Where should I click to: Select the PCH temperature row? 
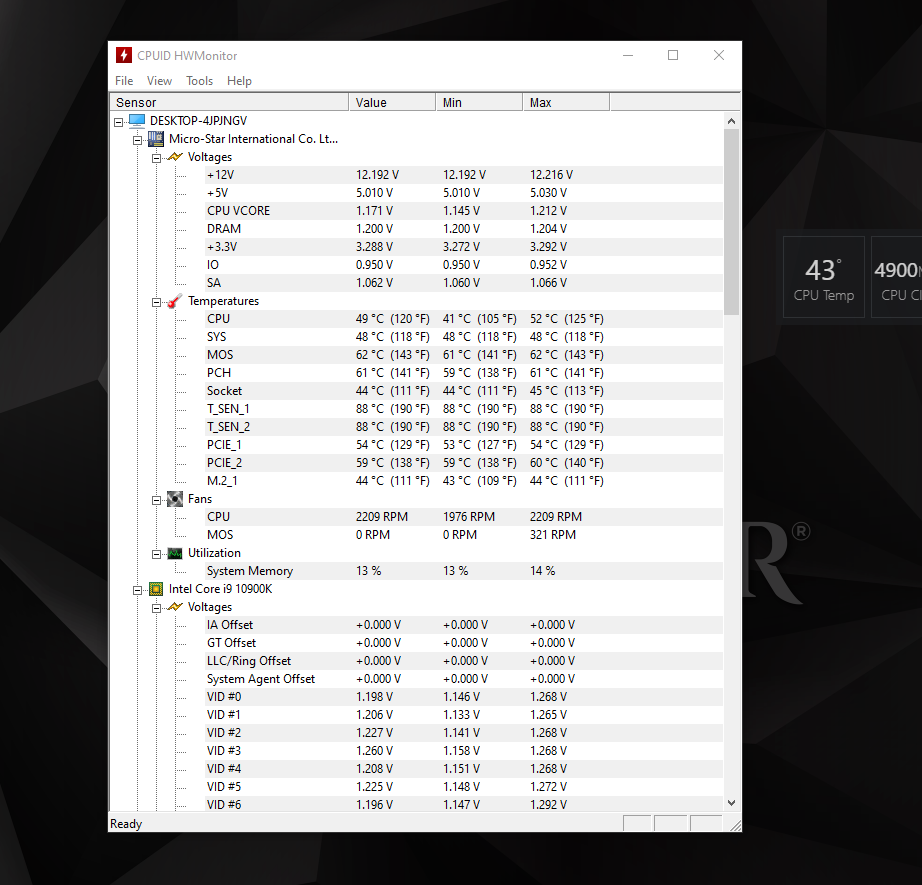click(x=463, y=373)
